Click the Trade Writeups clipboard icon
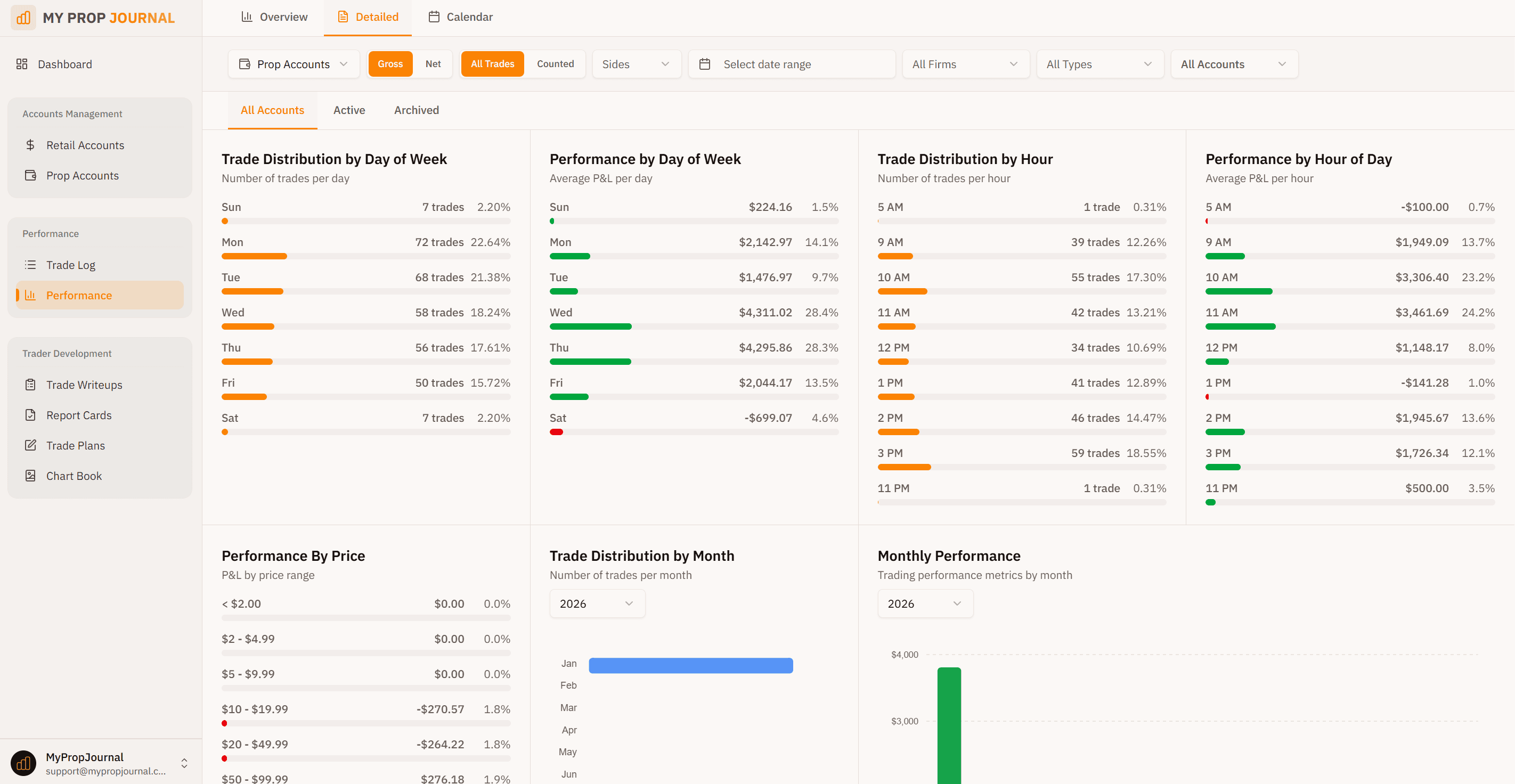The width and height of the screenshot is (1515, 784). (x=30, y=385)
